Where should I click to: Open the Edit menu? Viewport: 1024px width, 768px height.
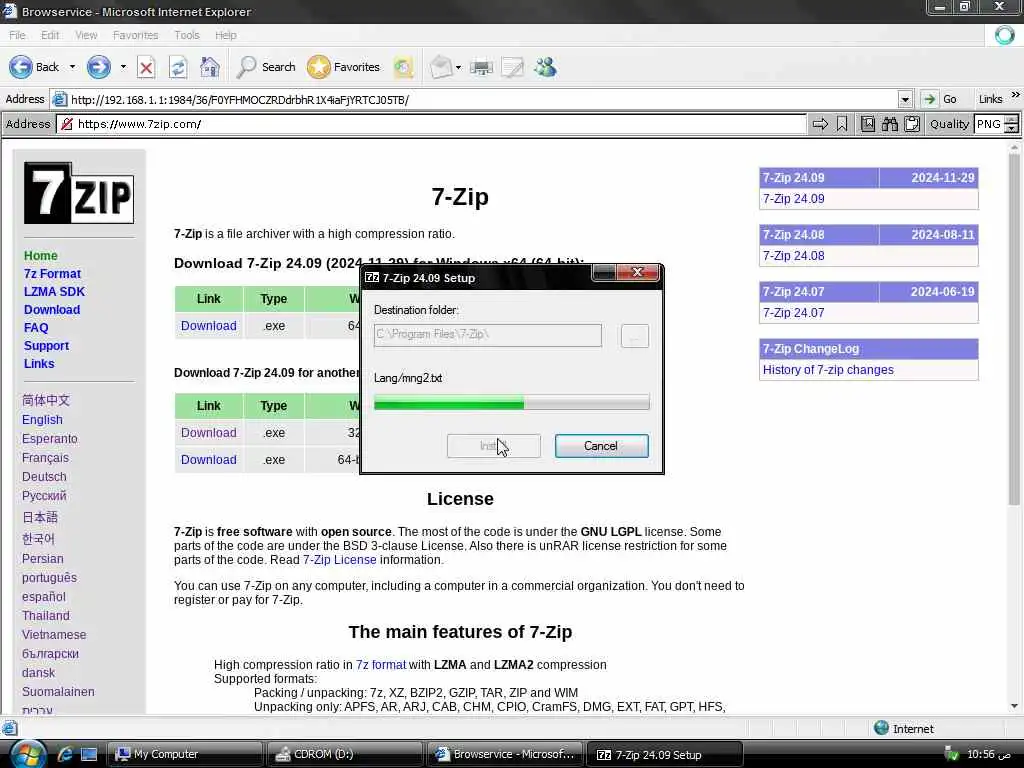50,35
